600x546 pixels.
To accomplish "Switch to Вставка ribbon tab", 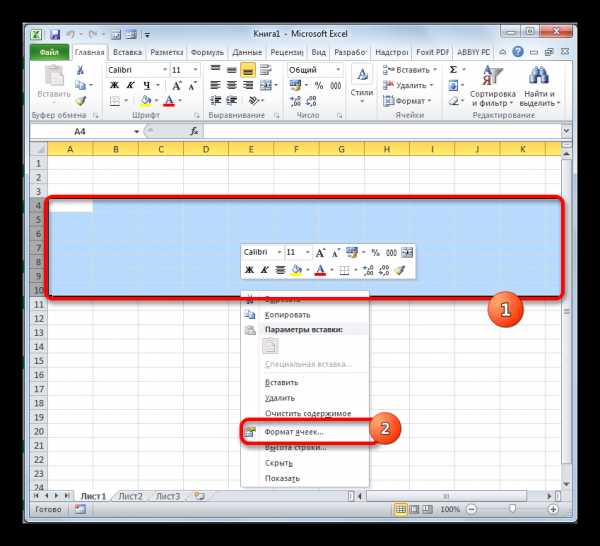I will pyautogui.click(x=127, y=52).
